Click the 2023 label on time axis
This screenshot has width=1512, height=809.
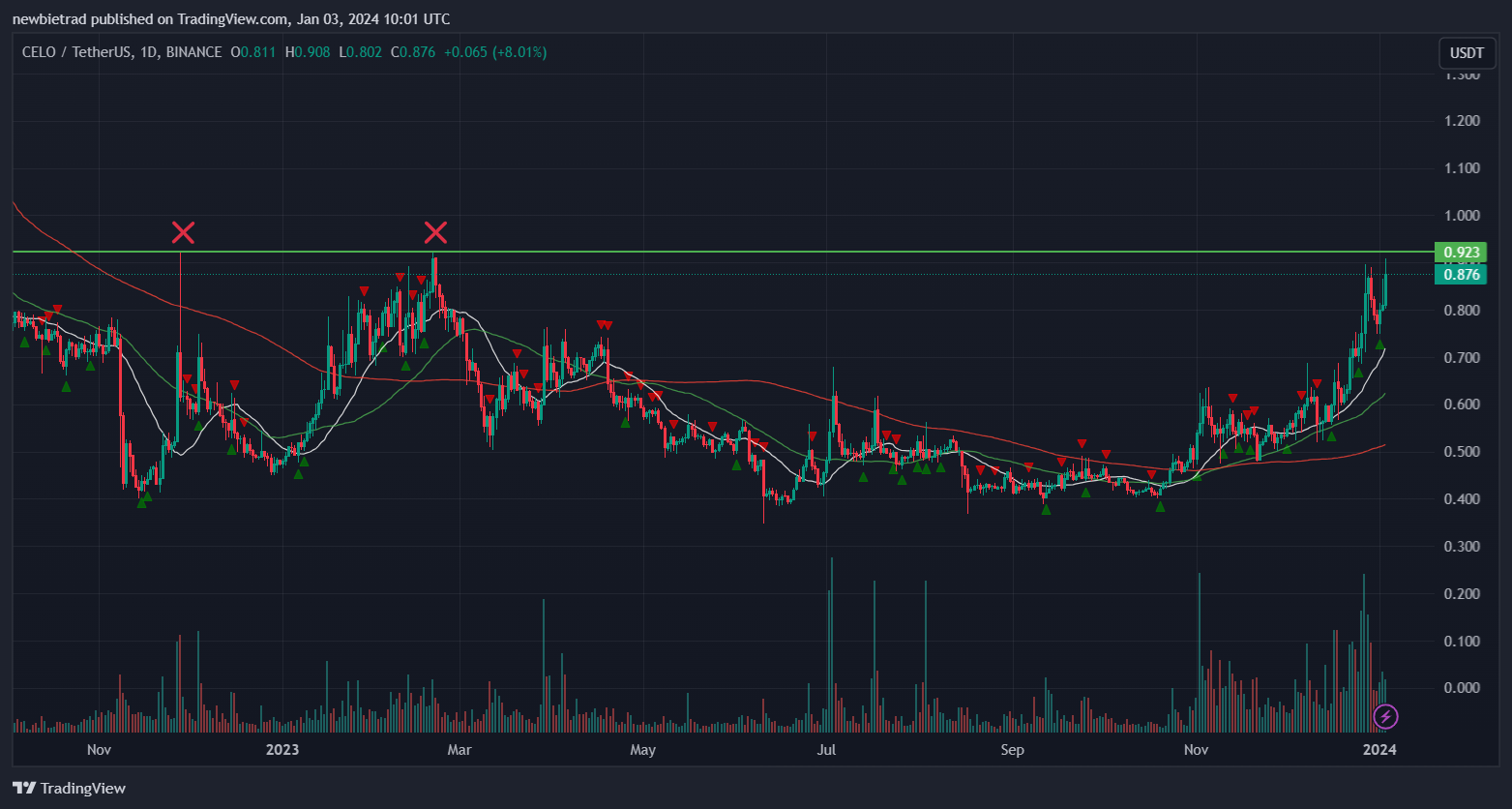tap(282, 750)
